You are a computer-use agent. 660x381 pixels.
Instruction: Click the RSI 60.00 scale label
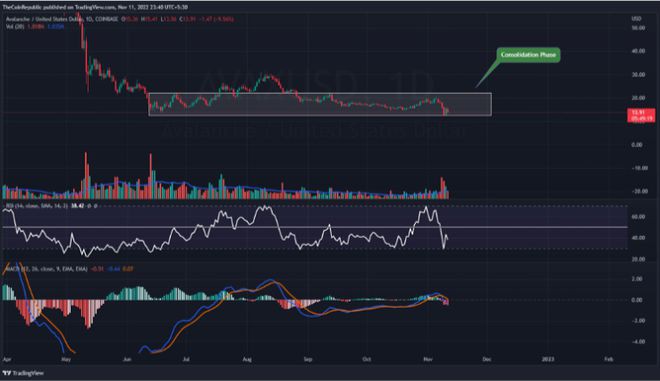point(638,217)
